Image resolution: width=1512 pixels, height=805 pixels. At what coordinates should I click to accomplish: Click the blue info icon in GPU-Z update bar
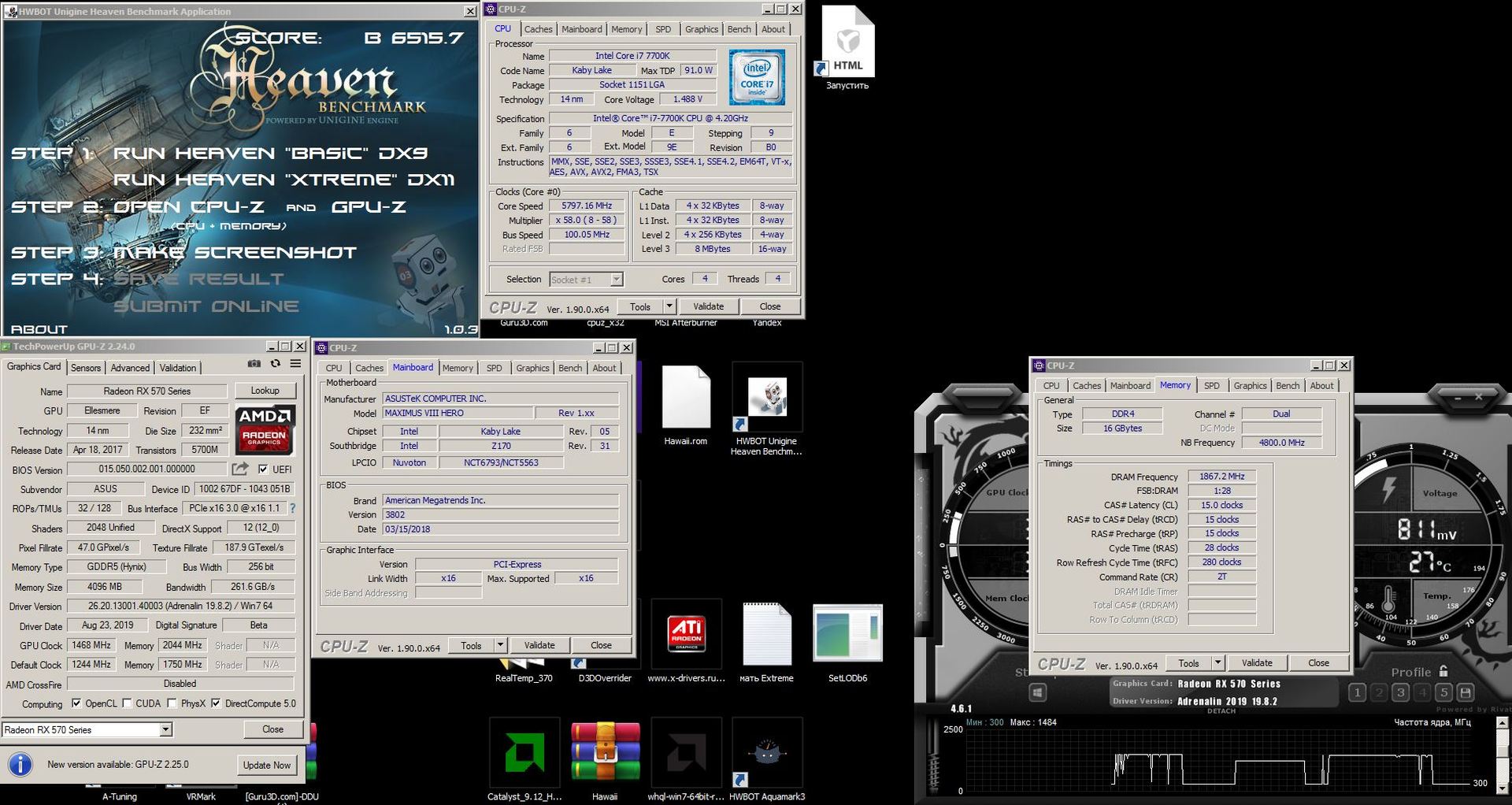coord(20,764)
